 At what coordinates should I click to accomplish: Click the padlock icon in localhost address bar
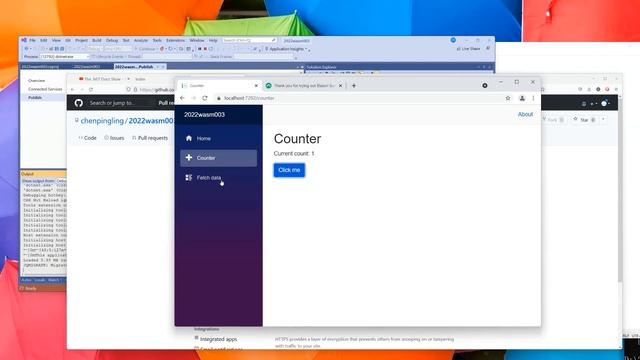pyautogui.click(x=219, y=98)
